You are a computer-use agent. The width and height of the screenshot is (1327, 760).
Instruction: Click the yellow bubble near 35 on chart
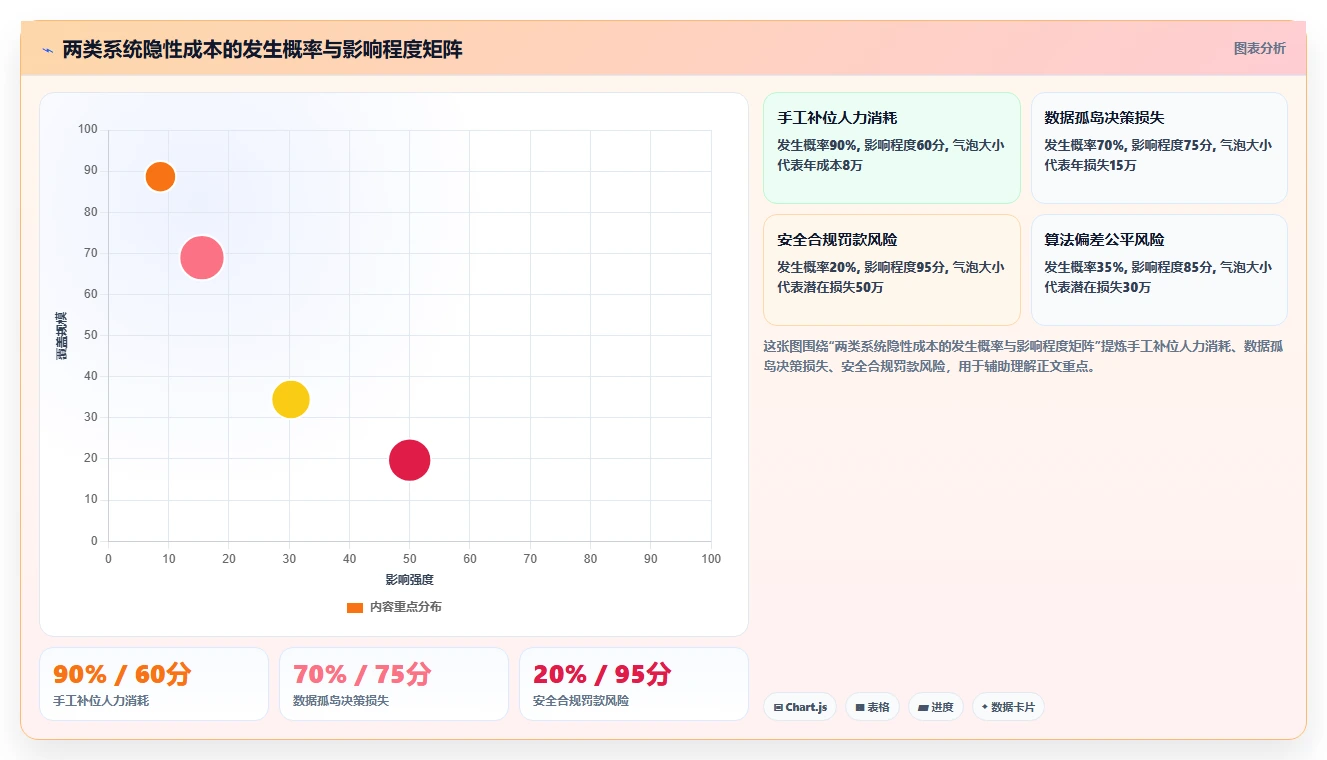click(291, 400)
